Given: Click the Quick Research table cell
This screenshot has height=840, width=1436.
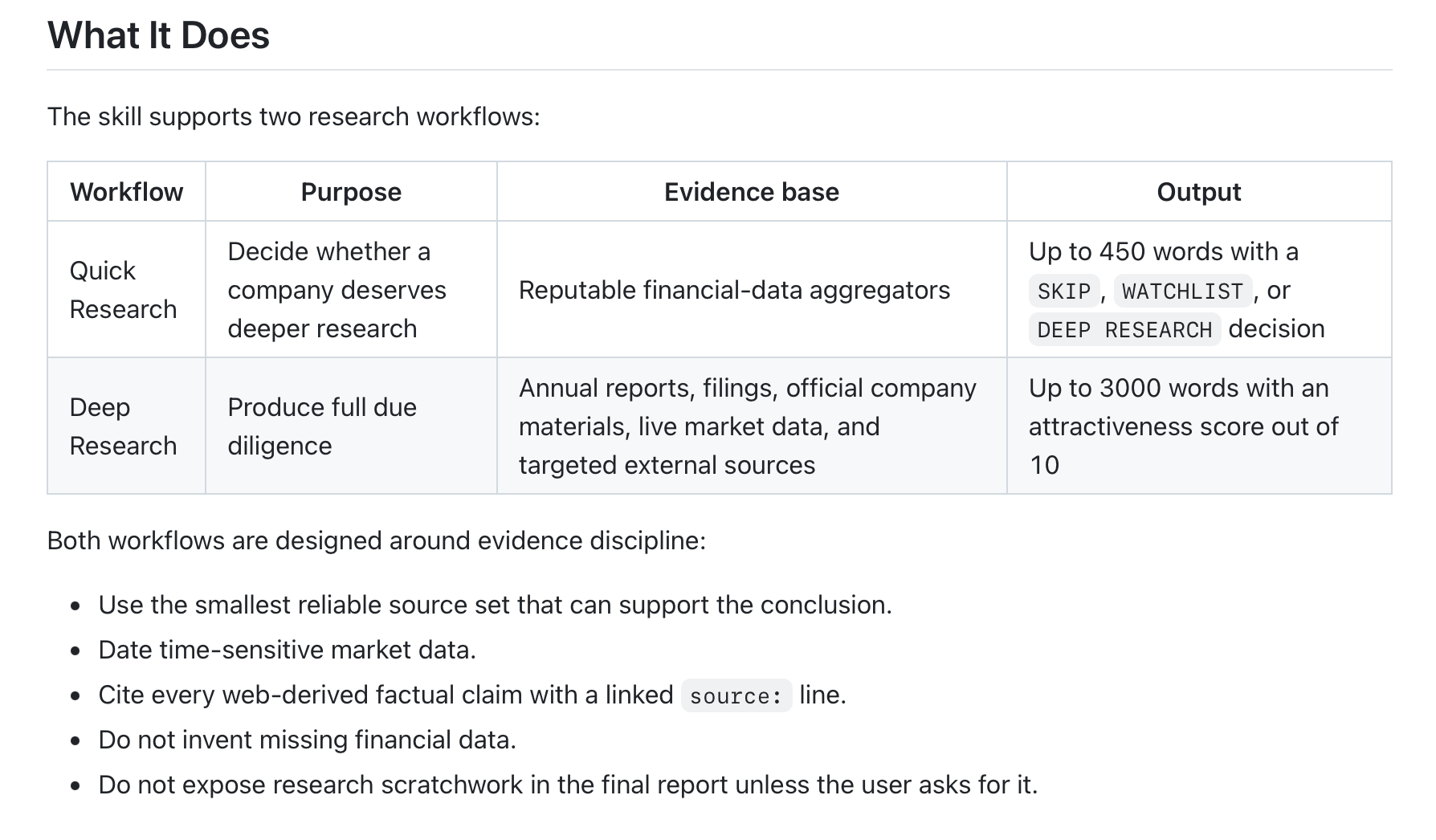Looking at the screenshot, I should [x=126, y=290].
